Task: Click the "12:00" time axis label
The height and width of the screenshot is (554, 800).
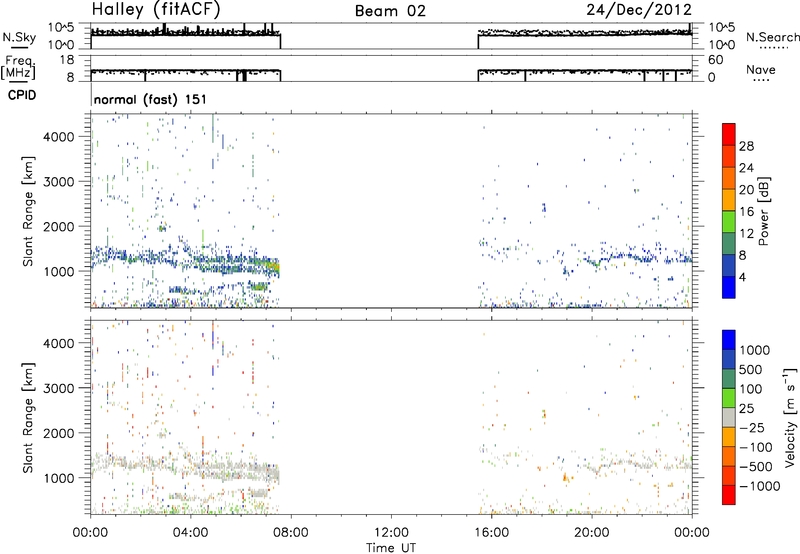Action: [391, 533]
